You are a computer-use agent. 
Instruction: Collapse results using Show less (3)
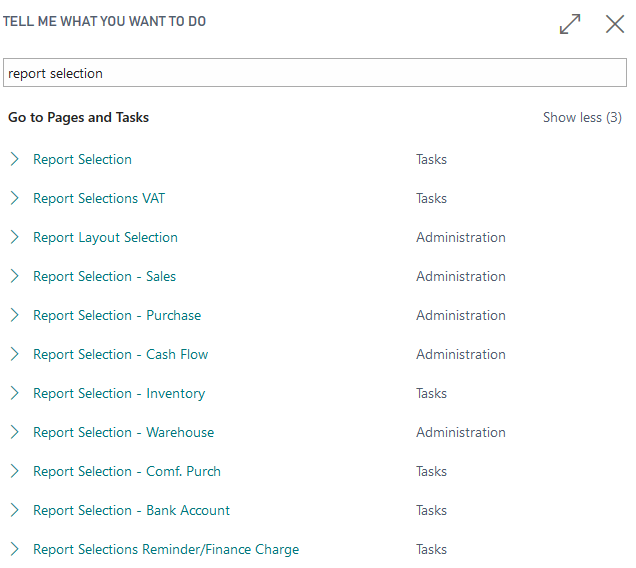(582, 117)
